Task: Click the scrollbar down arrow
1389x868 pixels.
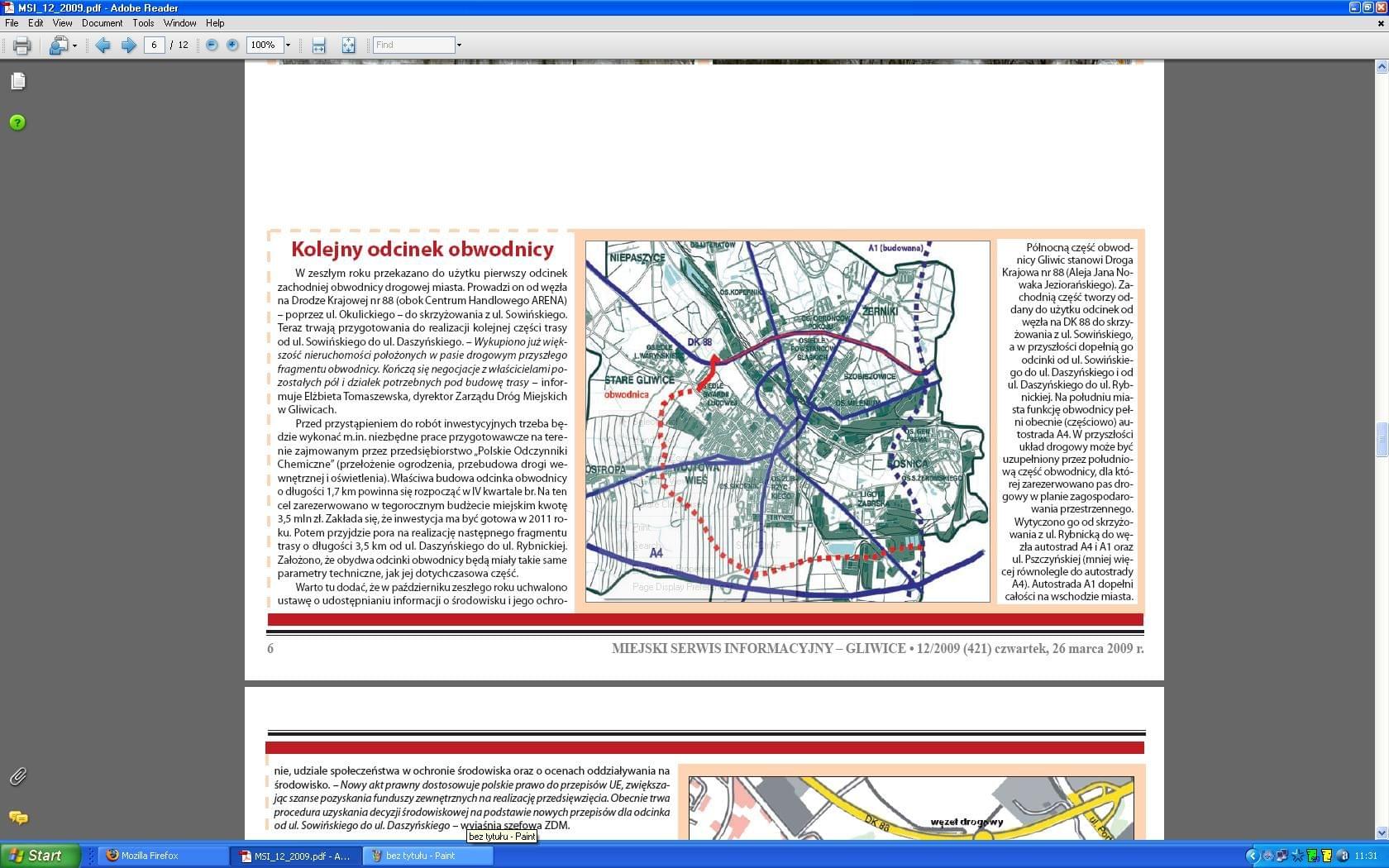Action: point(1382,833)
